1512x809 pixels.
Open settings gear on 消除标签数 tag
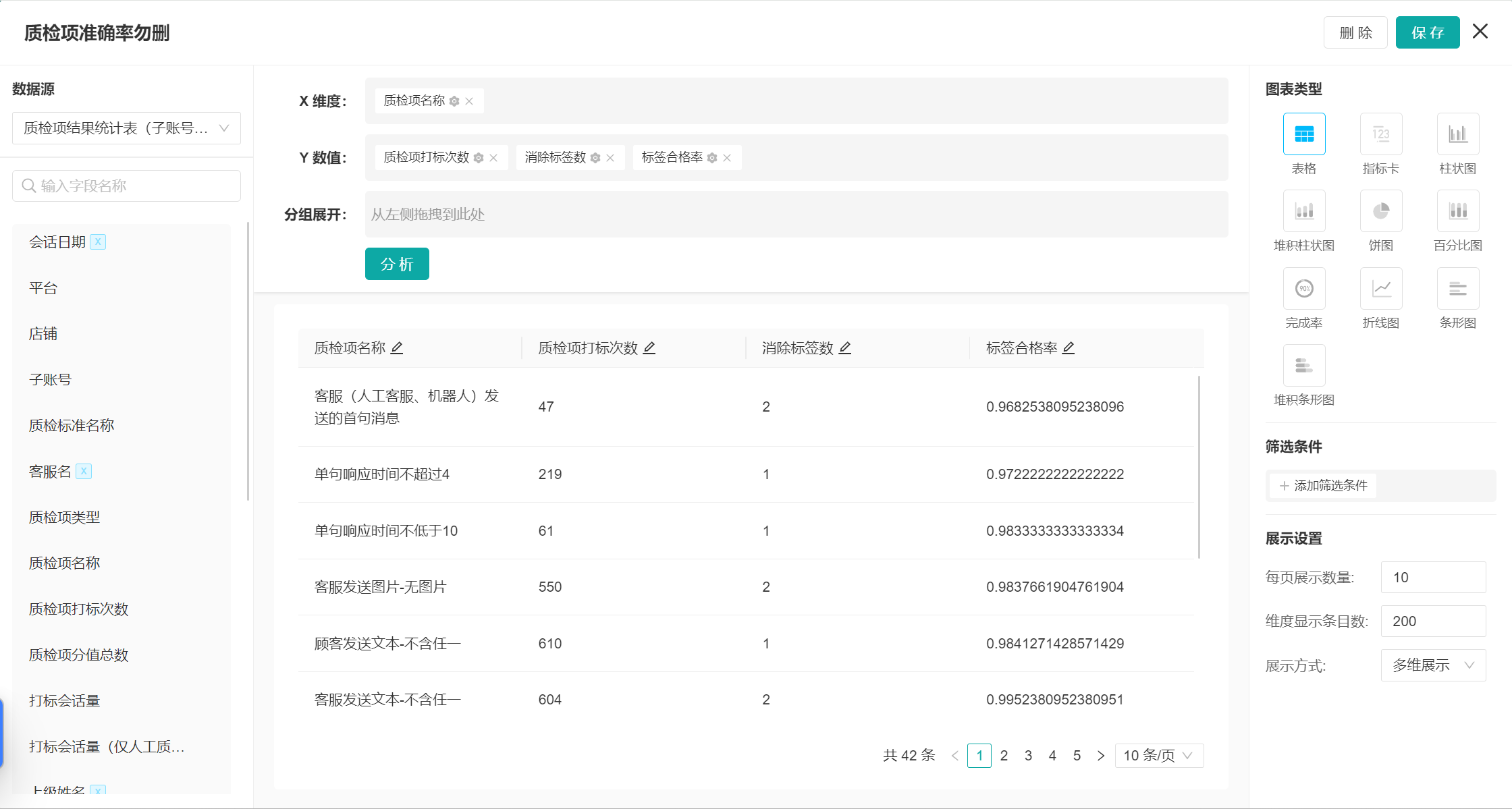pos(595,158)
